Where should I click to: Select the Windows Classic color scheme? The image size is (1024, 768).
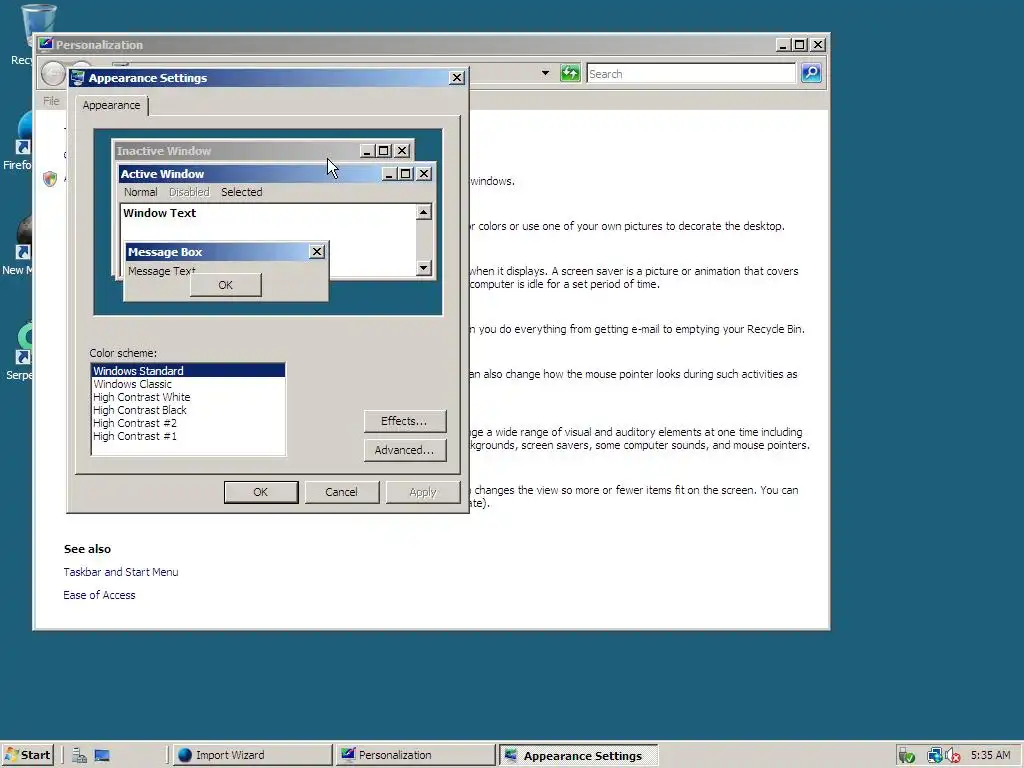click(188, 384)
